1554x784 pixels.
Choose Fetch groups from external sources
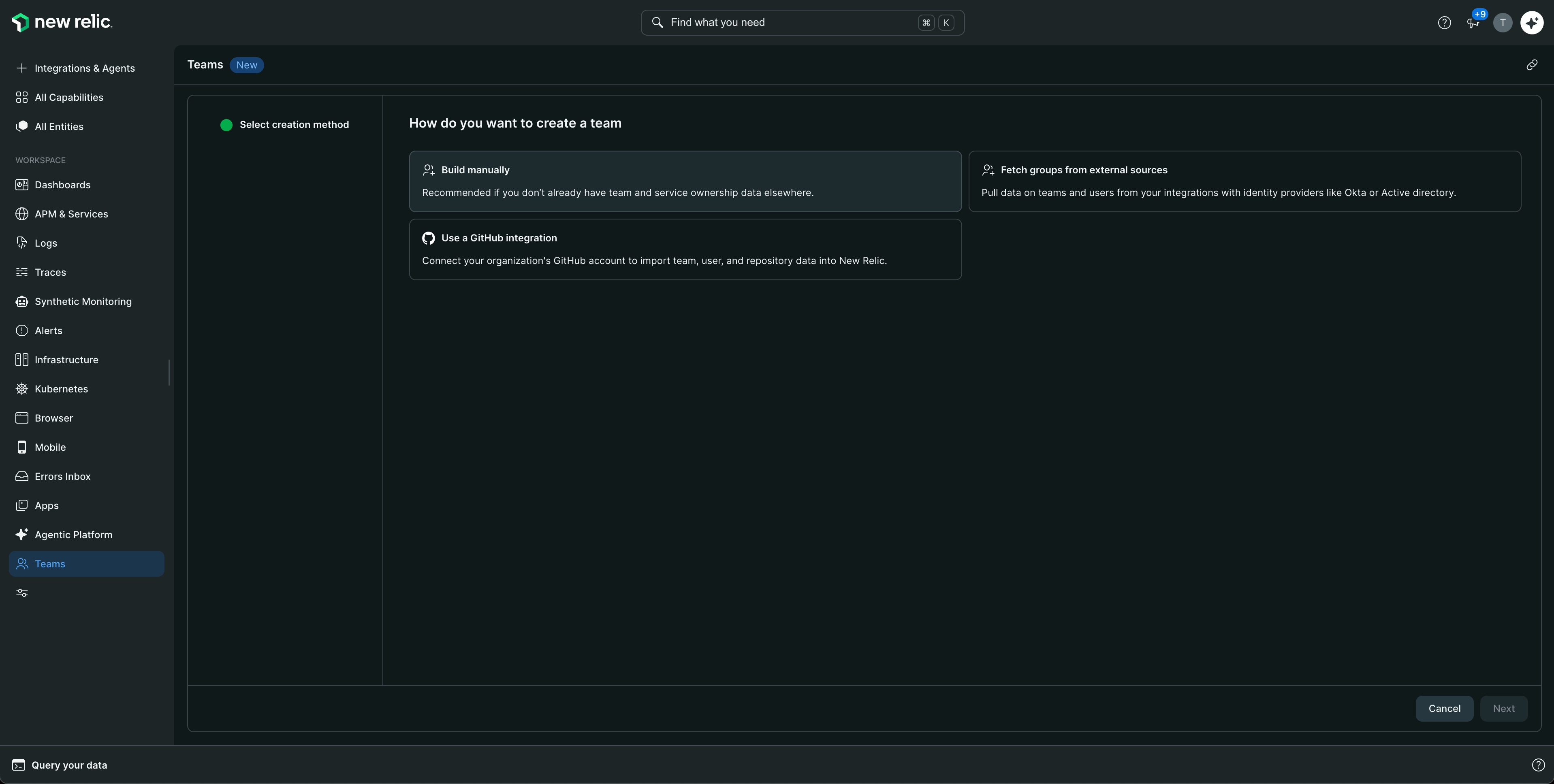[x=1244, y=181]
